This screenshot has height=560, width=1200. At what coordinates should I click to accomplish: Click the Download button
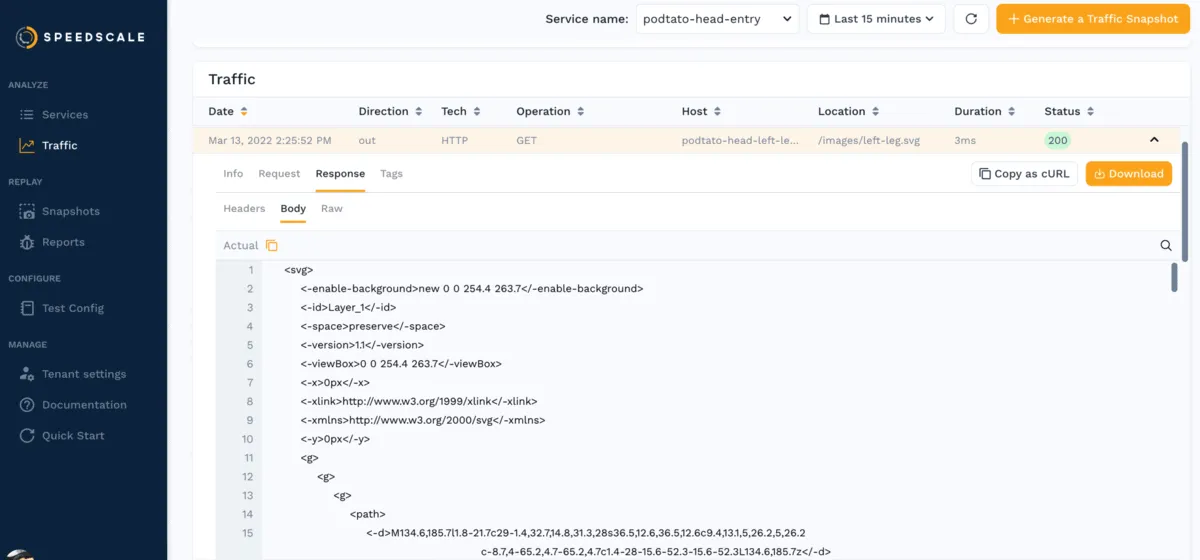tap(1129, 174)
